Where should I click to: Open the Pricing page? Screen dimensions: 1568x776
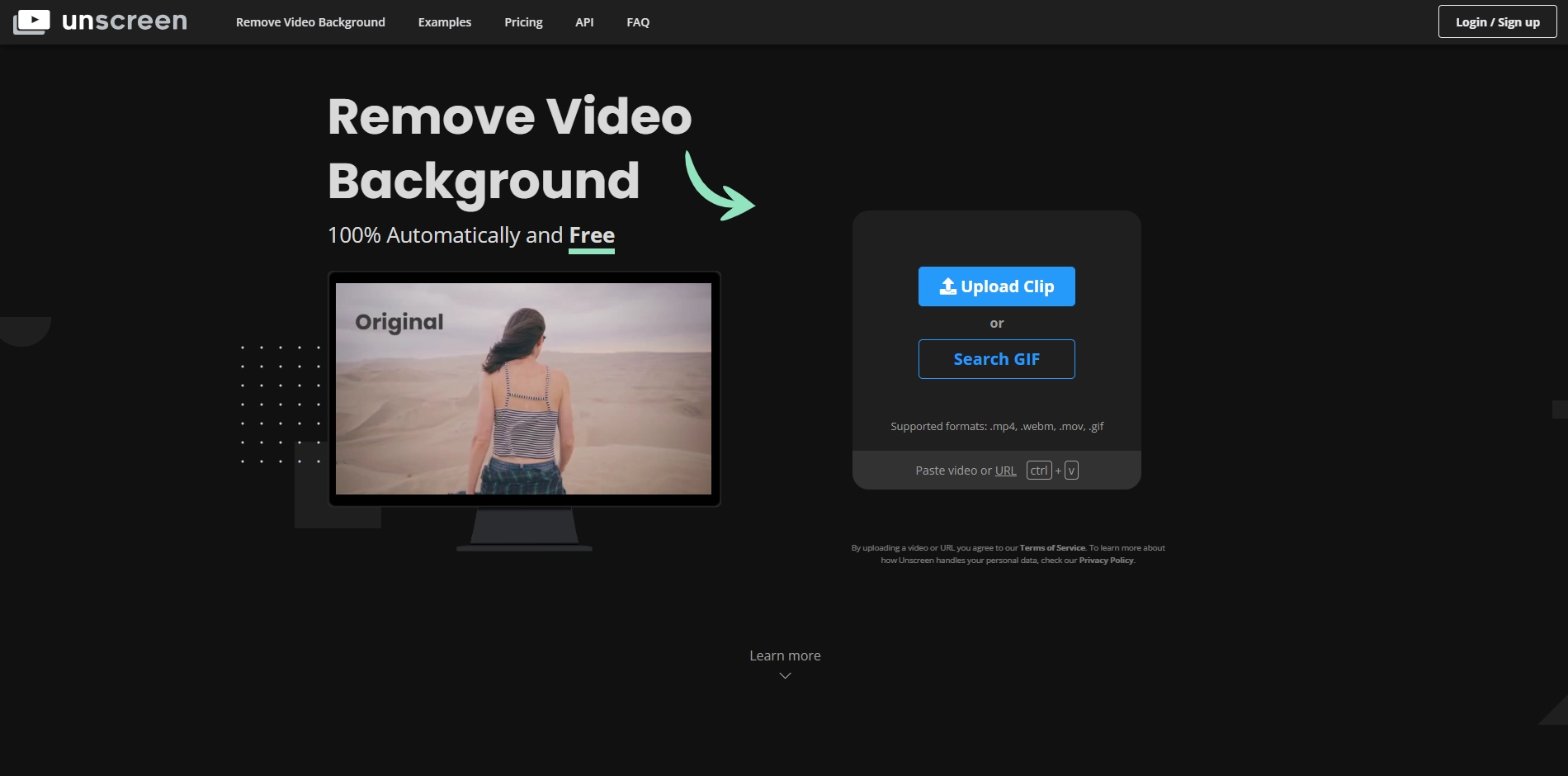pos(523,22)
